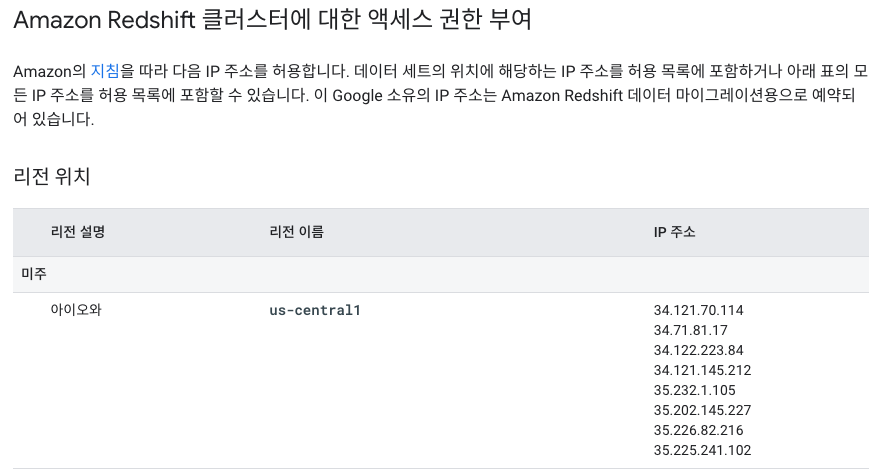The height and width of the screenshot is (470, 873).
Task: Open the 지침 link
Action: [x=105, y=71]
